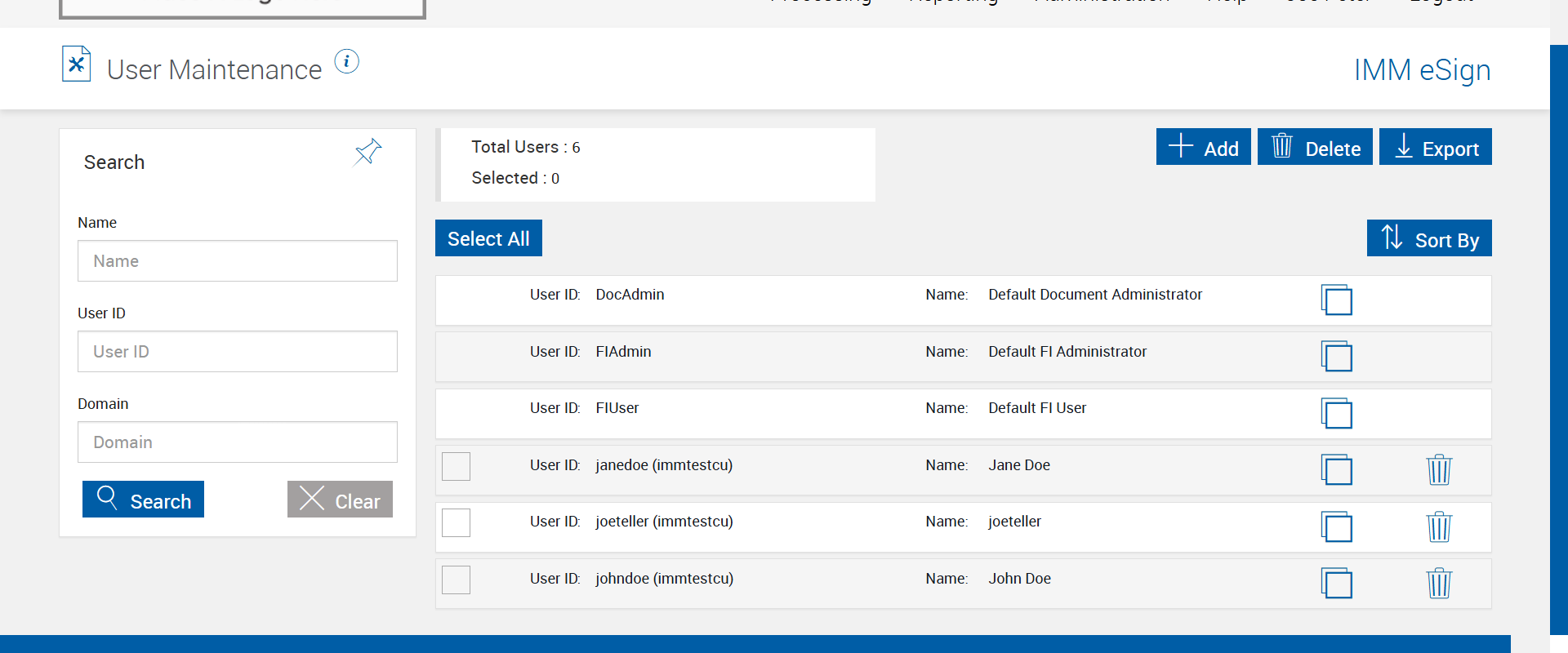The width and height of the screenshot is (1568, 653).
Task: Copy the FIUser user
Action: tap(1337, 413)
